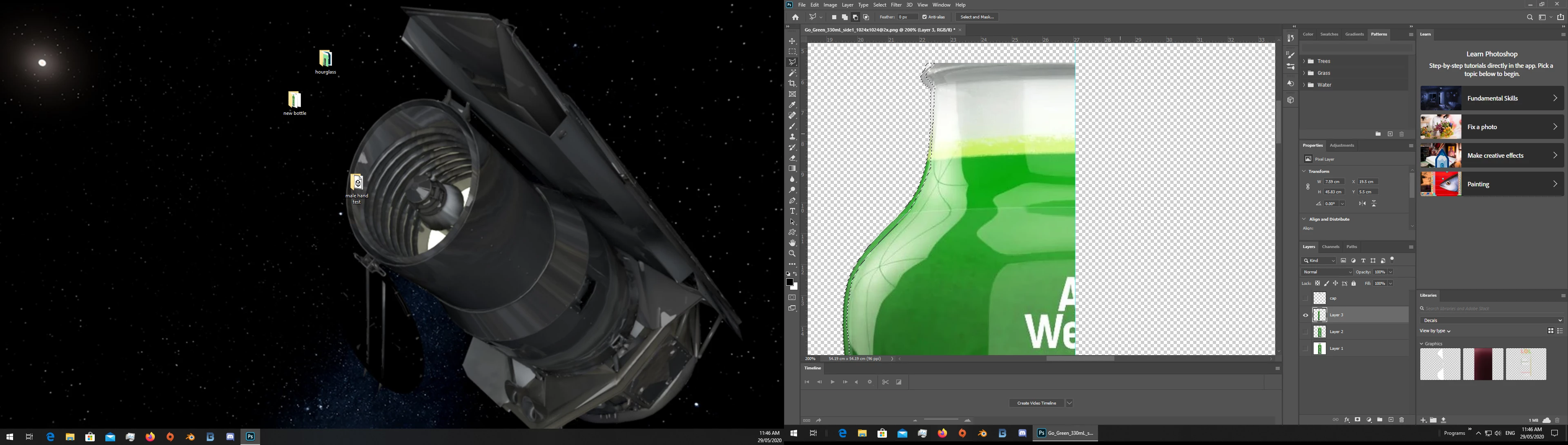Hide Layer 3 using eye icon
Viewport: 1568px width, 445px height.
click(x=1305, y=315)
